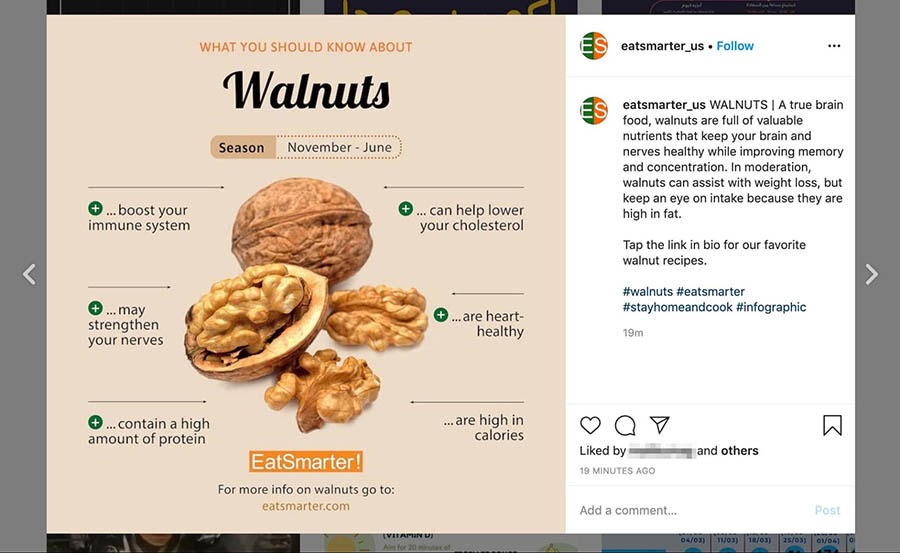Open the #eatsmarter hashtag

tap(711, 292)
